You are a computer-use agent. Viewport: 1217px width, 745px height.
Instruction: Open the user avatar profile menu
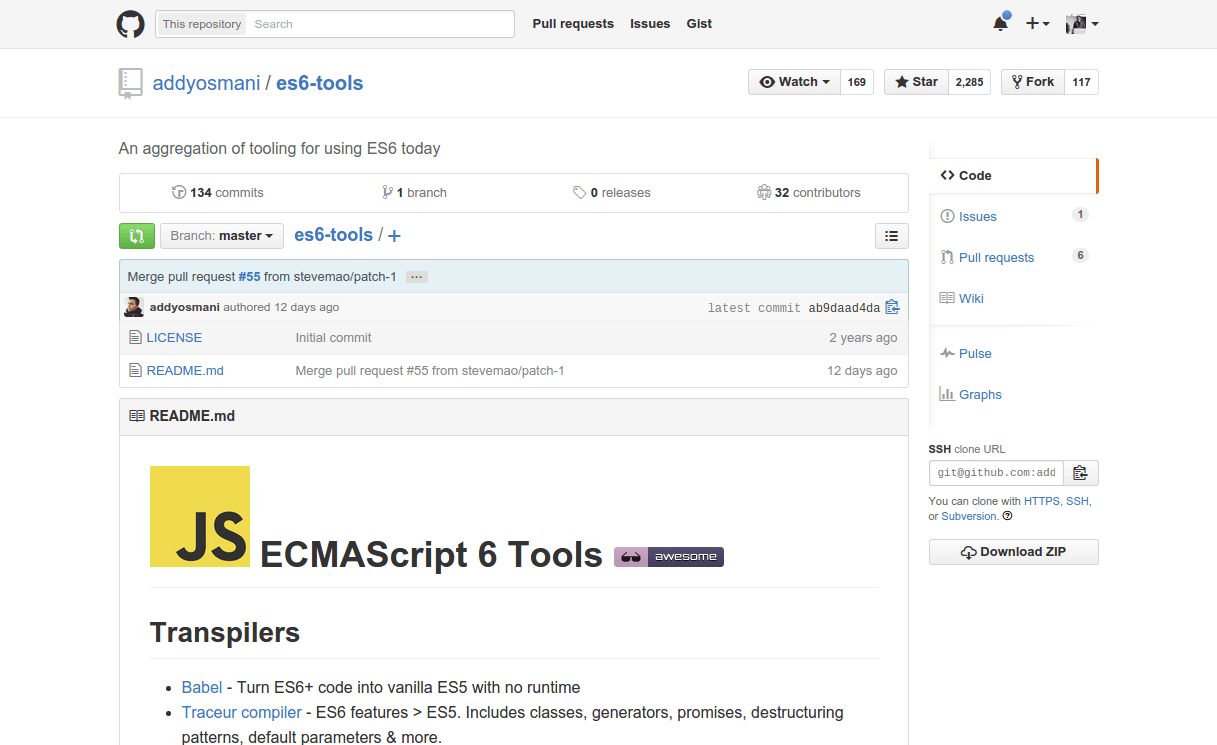(1082, 24)
